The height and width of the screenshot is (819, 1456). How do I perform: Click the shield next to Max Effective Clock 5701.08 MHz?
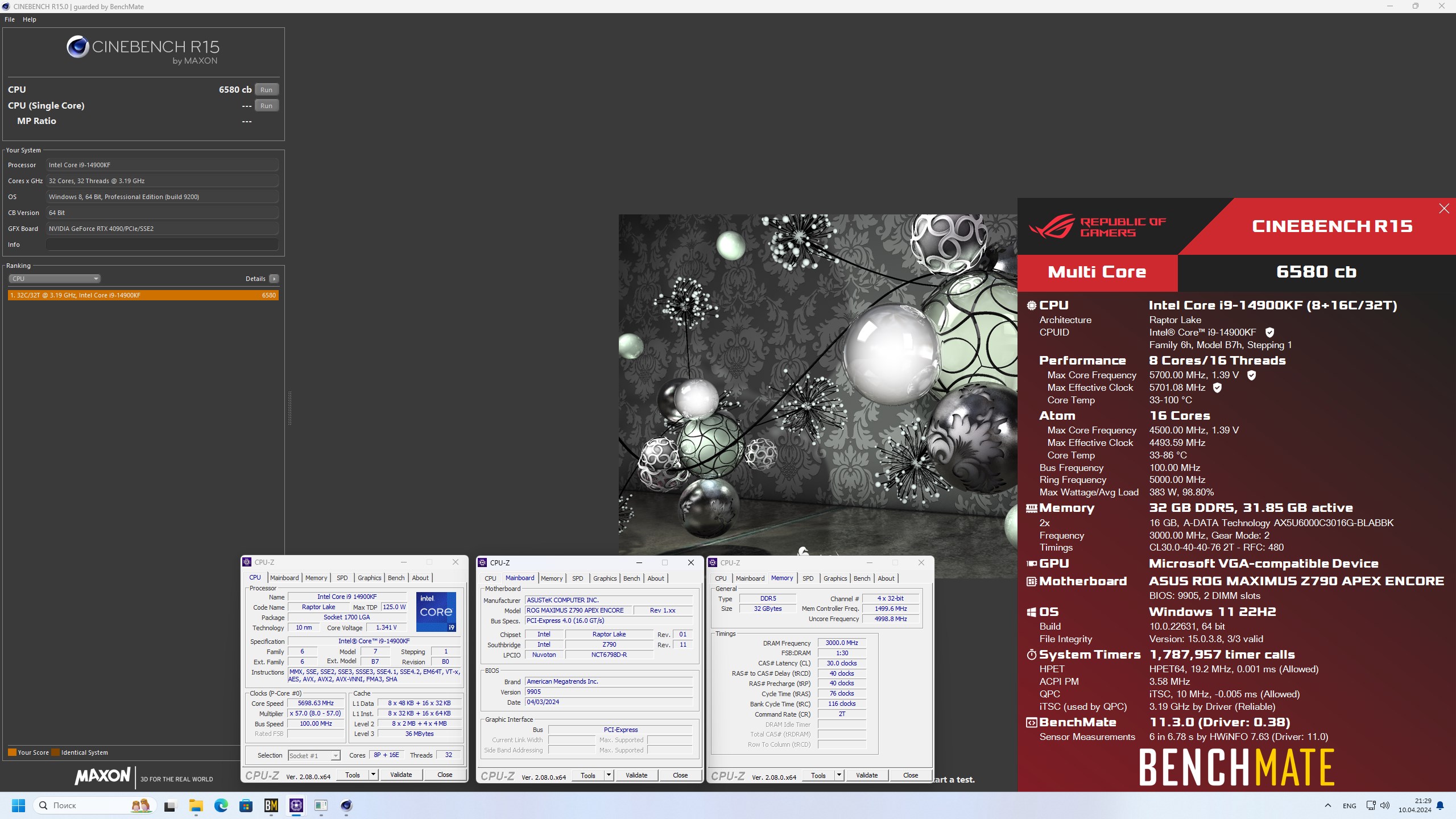[1217, 388]
